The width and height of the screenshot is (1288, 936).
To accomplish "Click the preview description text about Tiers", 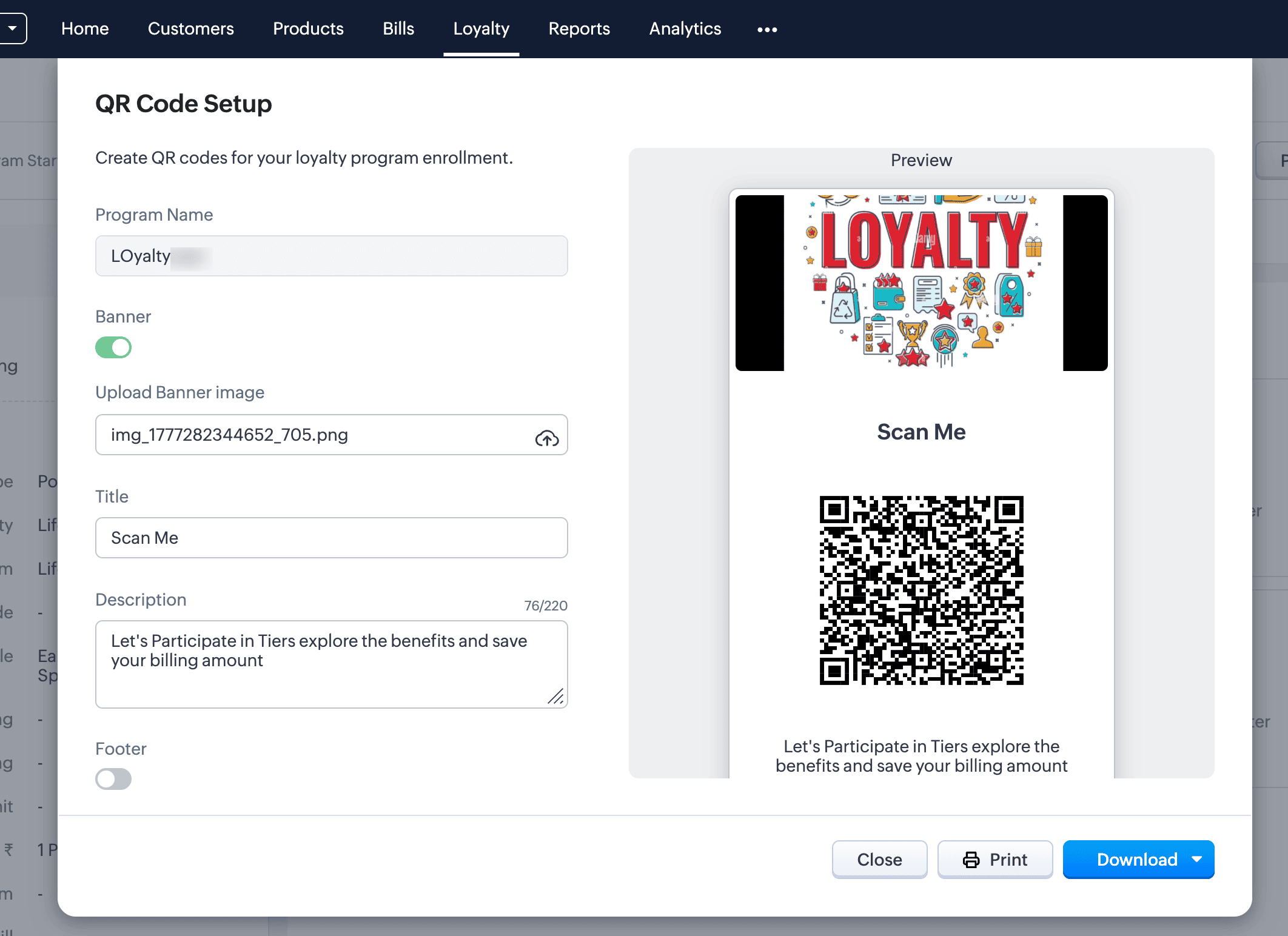I will pyautogui.click(x=922, y=756).
